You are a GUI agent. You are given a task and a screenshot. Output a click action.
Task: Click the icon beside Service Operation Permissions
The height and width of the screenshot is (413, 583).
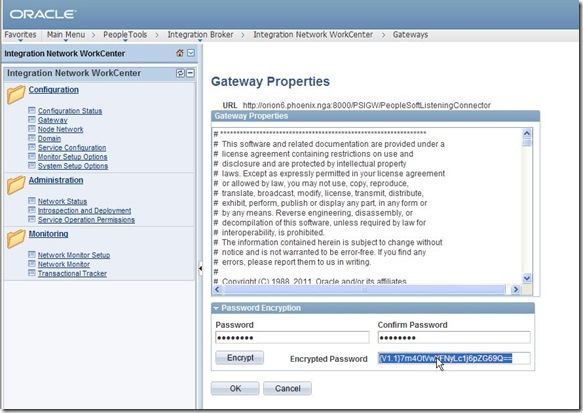click(32, 219)
